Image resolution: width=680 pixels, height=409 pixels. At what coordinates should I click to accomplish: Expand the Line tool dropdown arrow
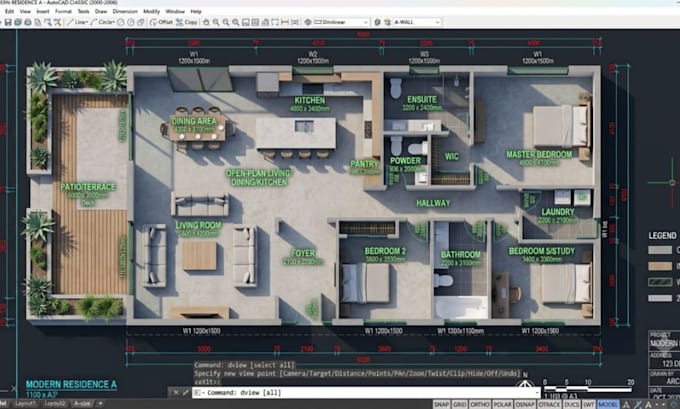(87, 22)
